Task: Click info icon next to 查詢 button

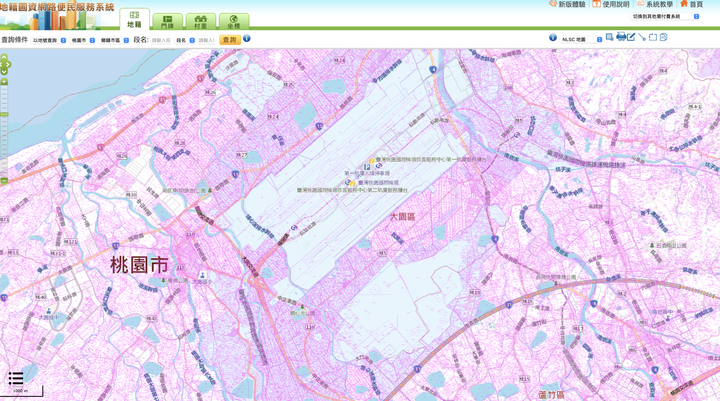Action: (247, 39)
